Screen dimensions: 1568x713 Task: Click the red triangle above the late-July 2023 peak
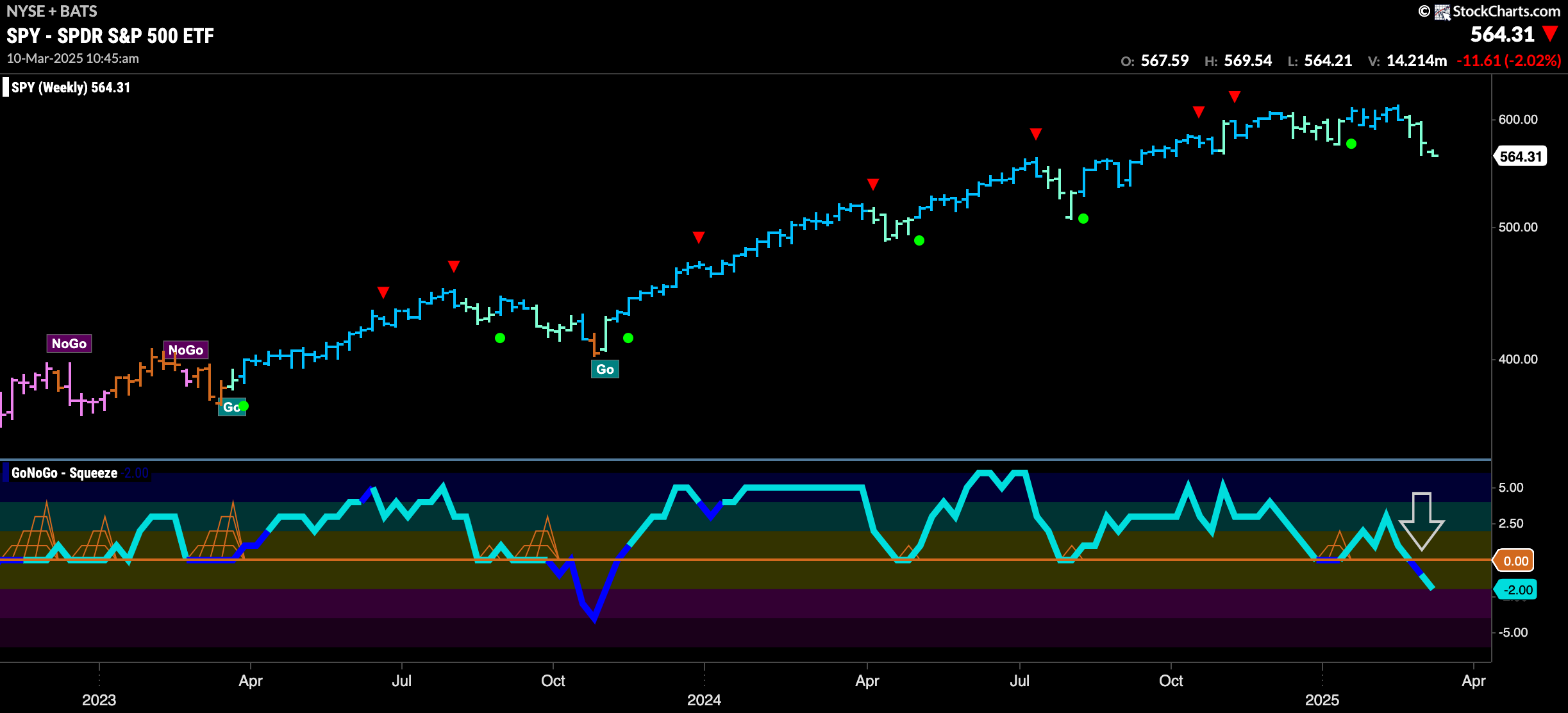tap(454, 266)
